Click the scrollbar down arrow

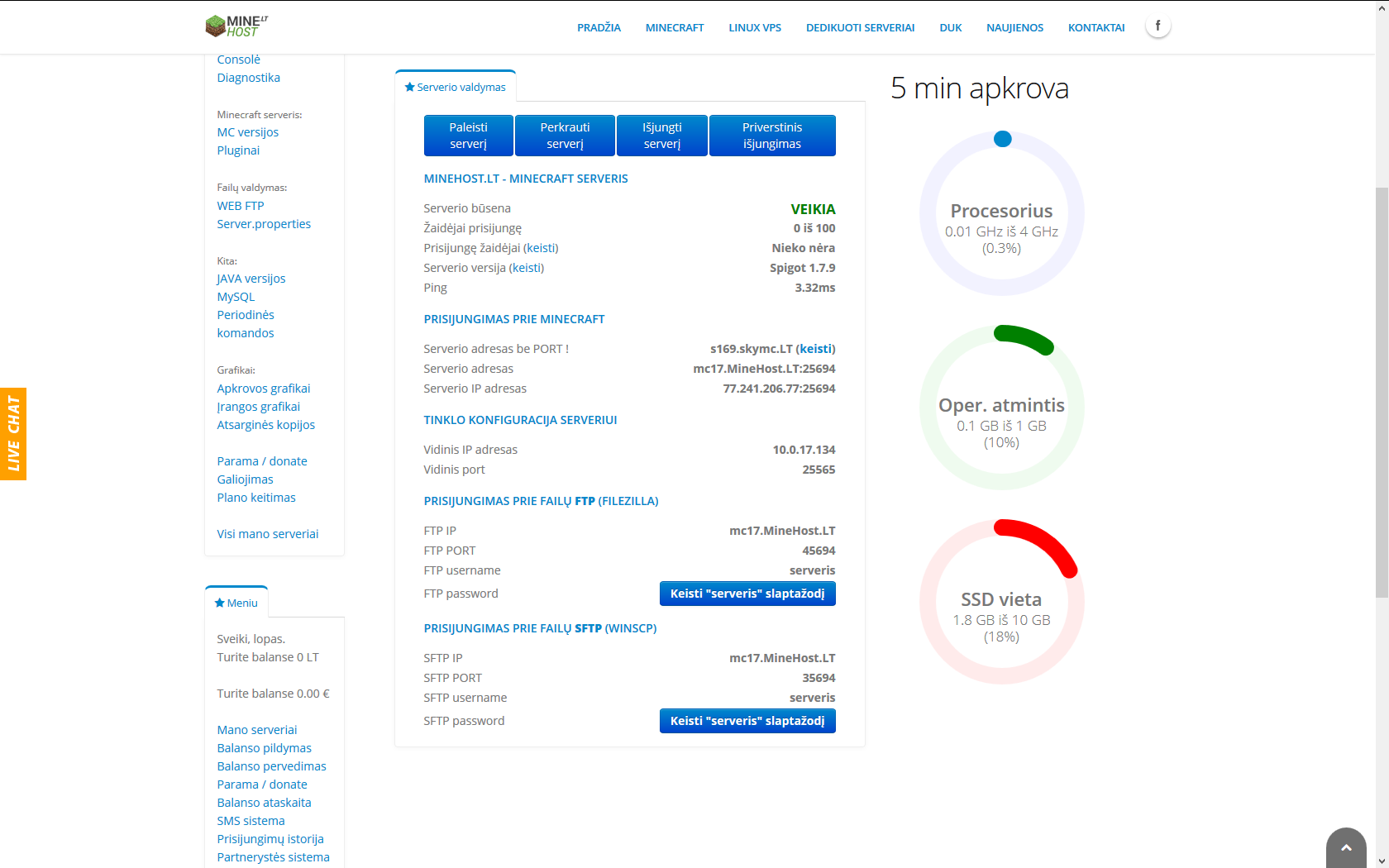[1382, 861]
